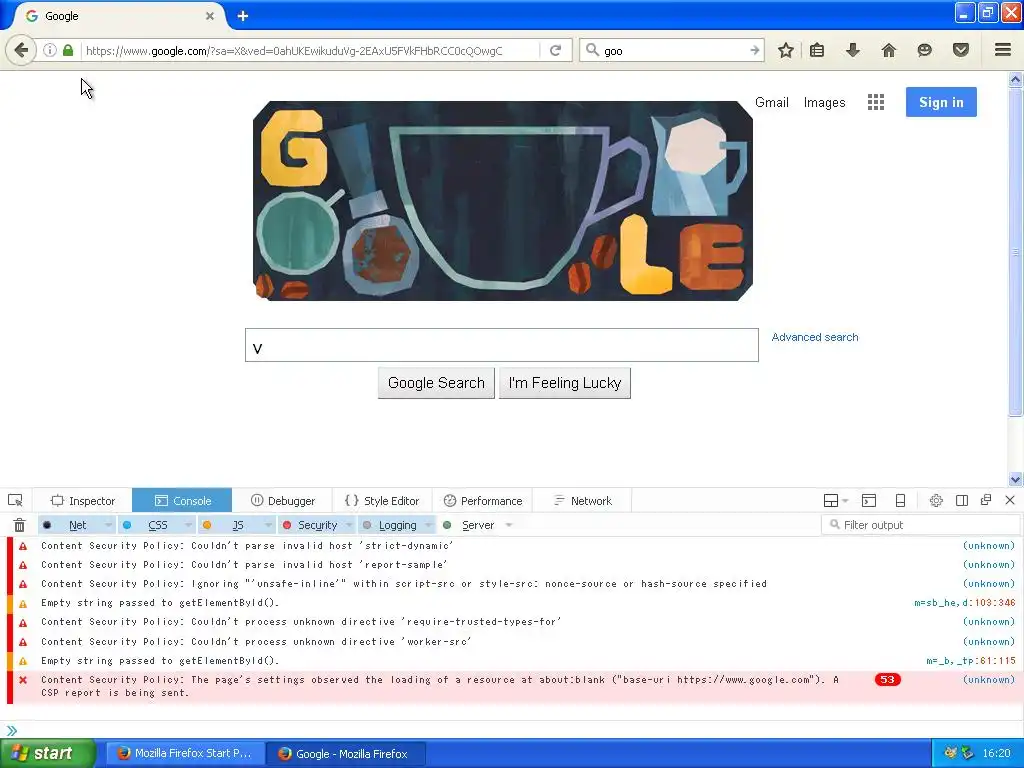Open the downloads arrow panel
The height and width of the screenshot is (768, 1024).
[853, 50]
